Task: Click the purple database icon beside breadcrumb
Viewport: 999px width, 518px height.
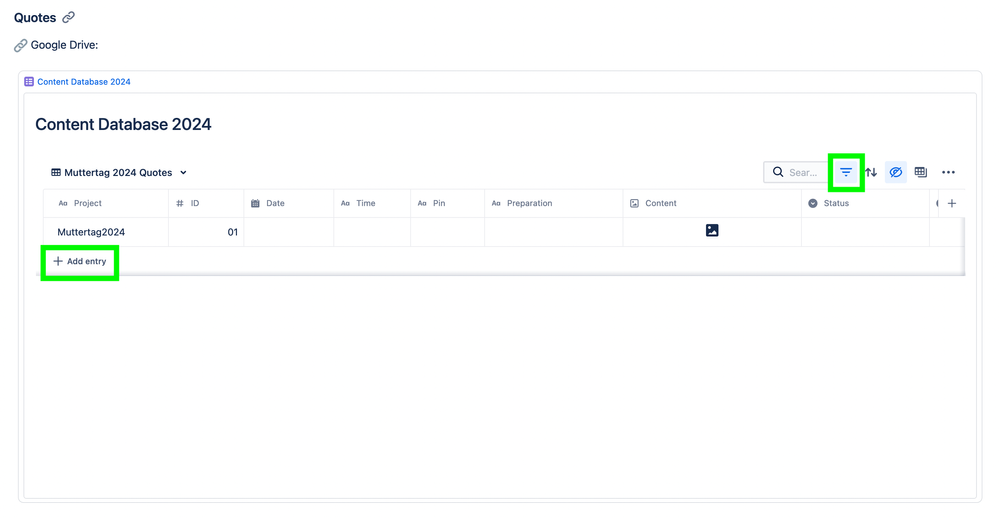Action: [x=29, y=82]
